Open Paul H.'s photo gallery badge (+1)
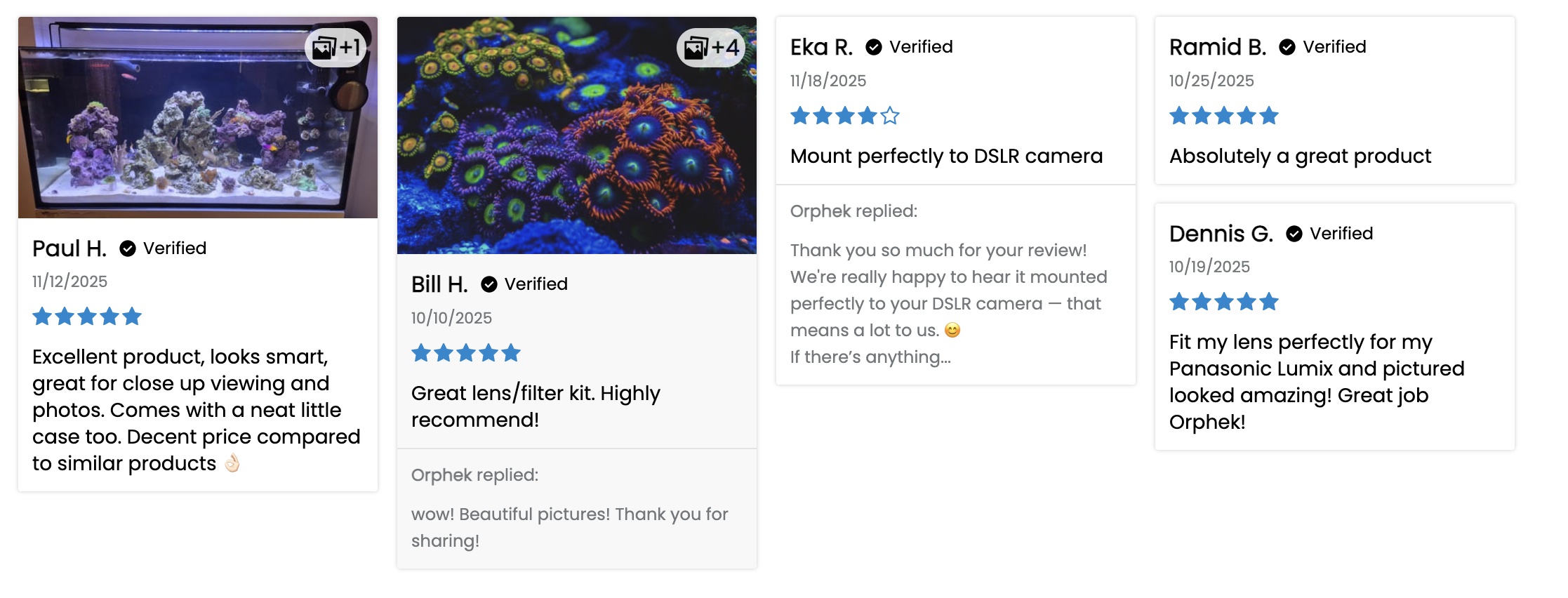Image resolution: width=1568 pixels, height=598 pixels. click(x=335, y=48)
